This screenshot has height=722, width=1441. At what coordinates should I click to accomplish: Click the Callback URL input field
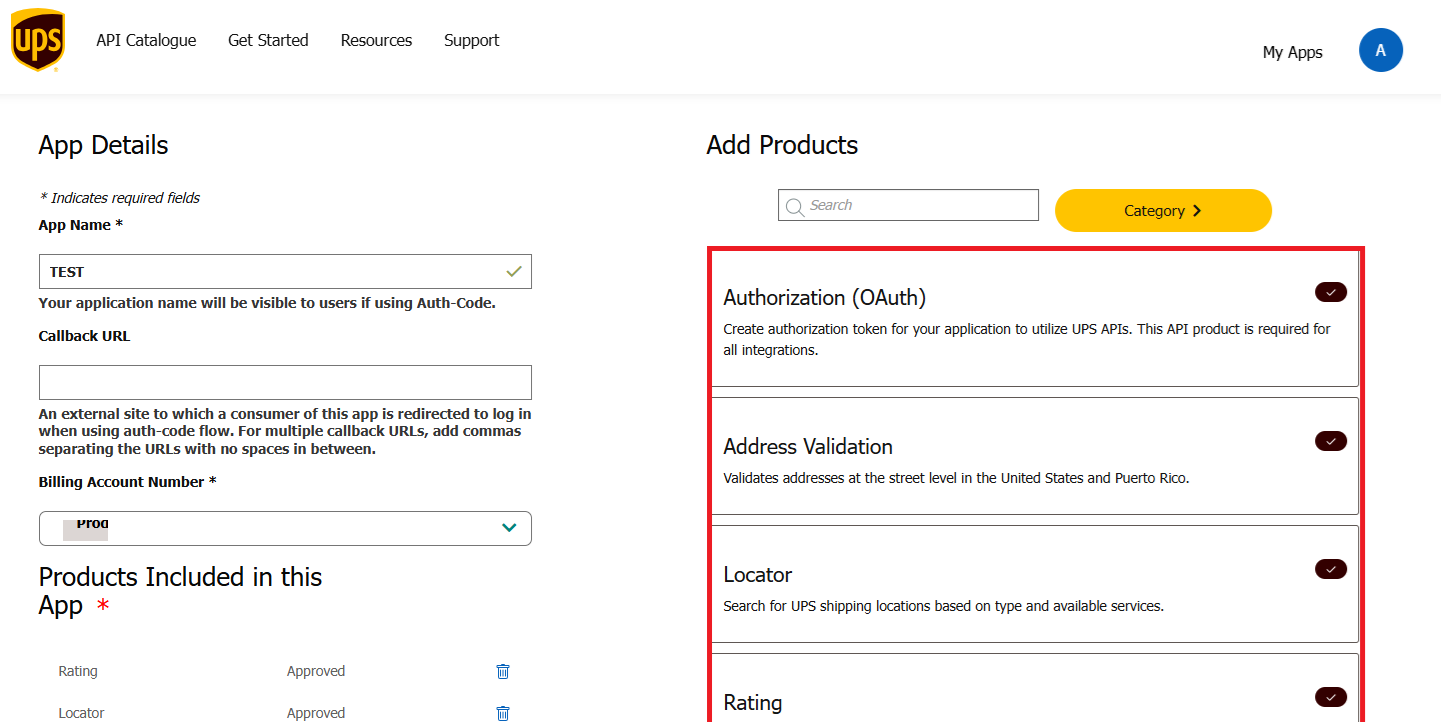tap(285, 382)
